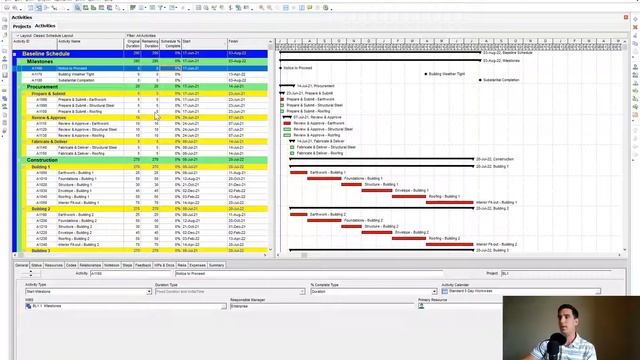Click the Primary Resource person icon
The image size is (640, 360).
click(421, 306)
